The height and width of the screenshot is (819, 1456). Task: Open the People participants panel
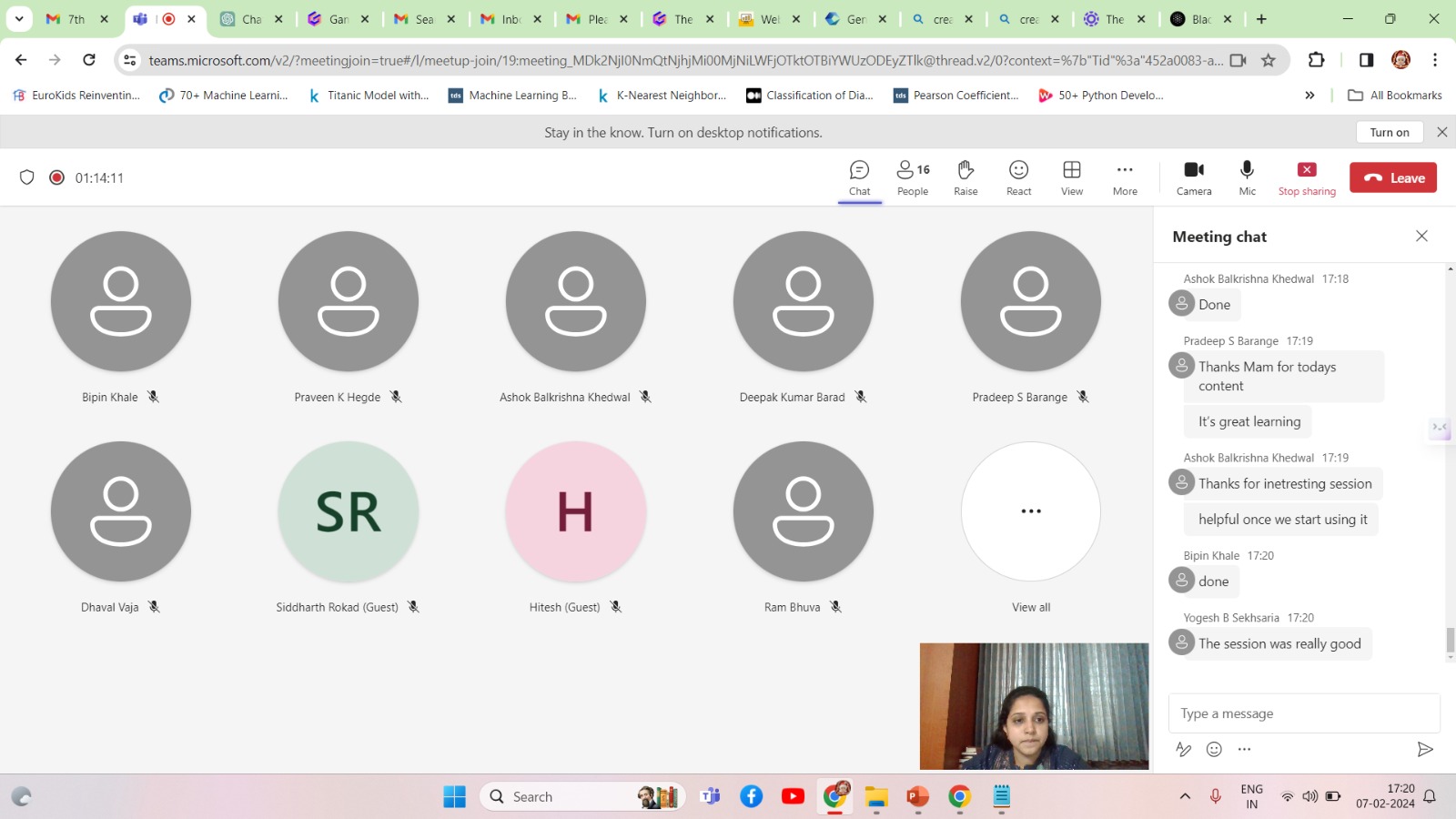(x=913, y=177)
